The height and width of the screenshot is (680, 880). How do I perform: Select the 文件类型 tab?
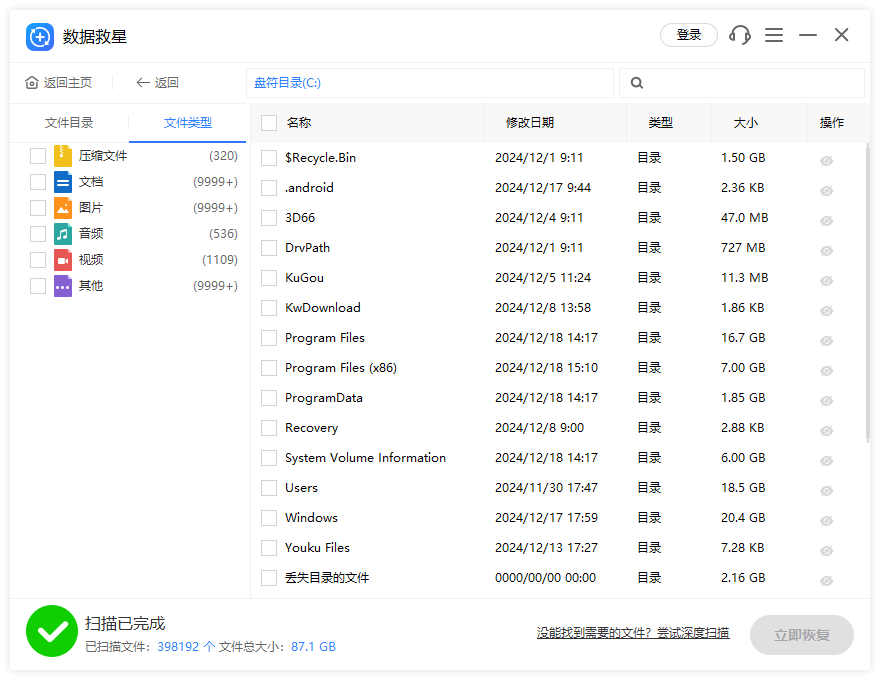pyautogui.click(x=188, y=123)
